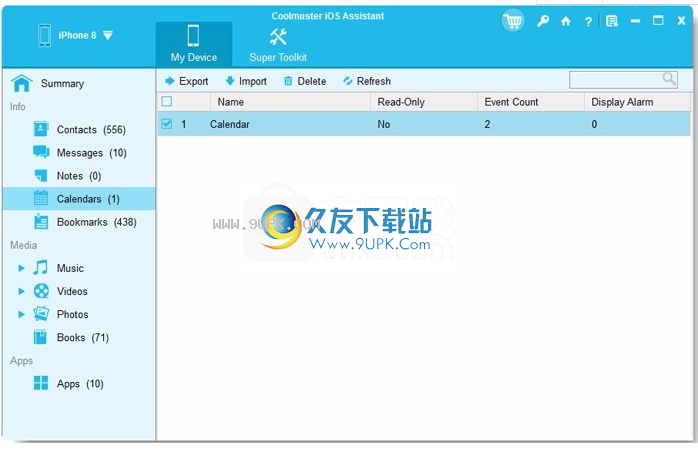Sort by the Event Count column header

531,102
